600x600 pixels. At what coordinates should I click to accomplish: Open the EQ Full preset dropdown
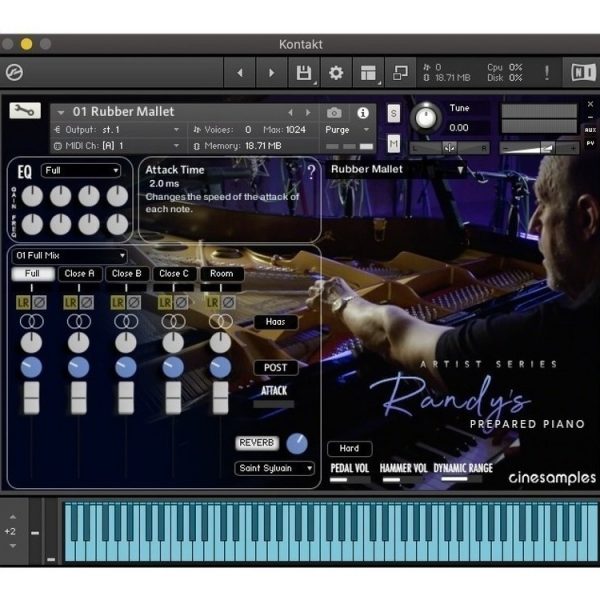coord(81,170)
